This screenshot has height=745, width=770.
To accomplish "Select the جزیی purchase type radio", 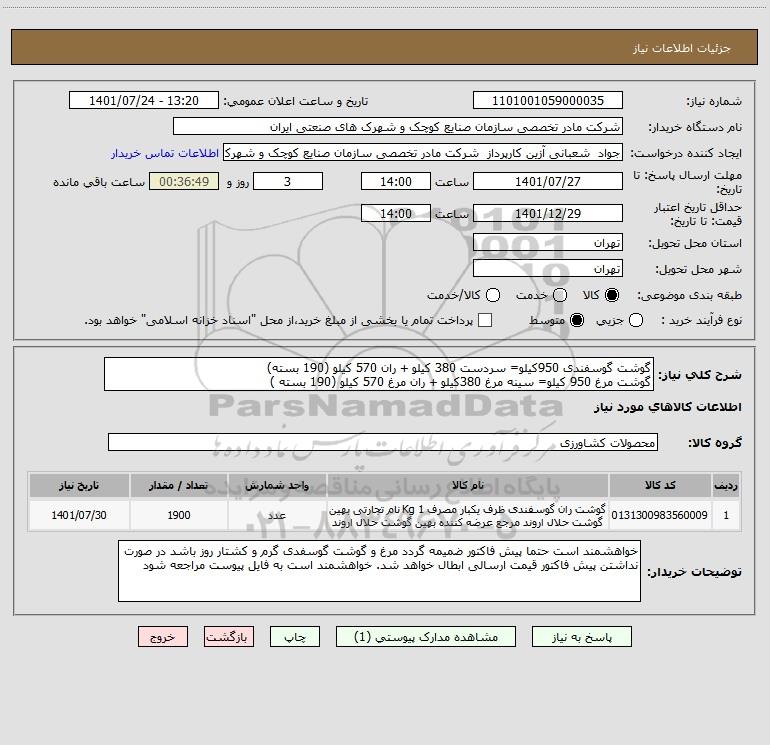I will [635, 320].
